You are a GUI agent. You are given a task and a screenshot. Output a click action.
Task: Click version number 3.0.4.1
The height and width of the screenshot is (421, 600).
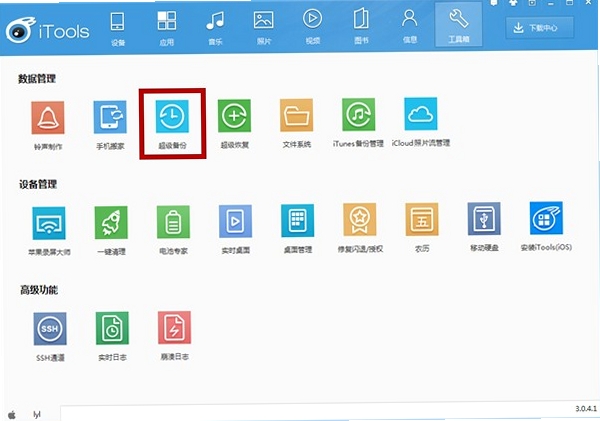(x=586, y=408)
